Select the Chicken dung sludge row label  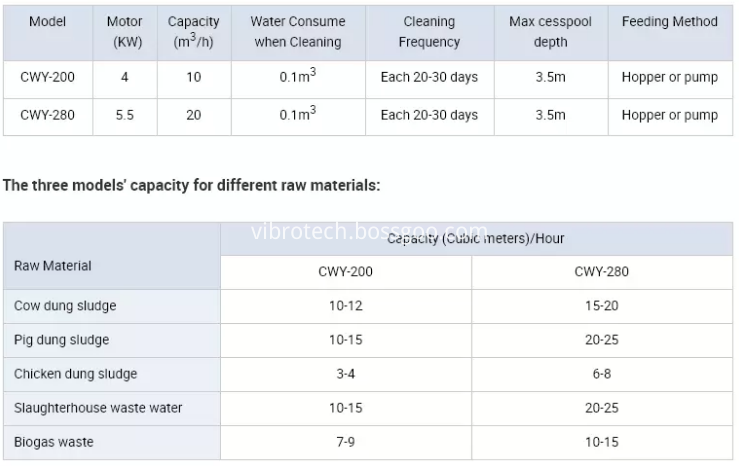click(76, 374)
